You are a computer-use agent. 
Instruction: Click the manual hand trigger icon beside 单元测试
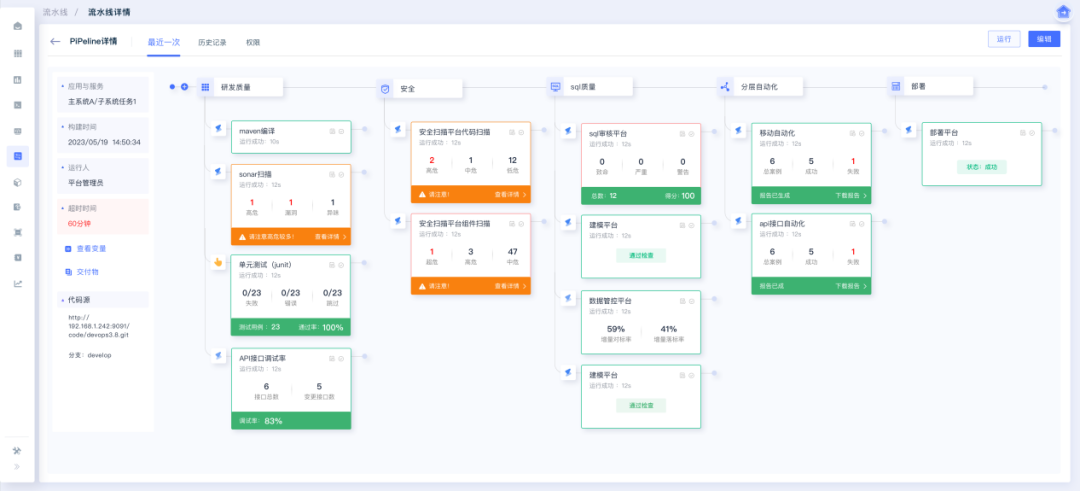217,262
